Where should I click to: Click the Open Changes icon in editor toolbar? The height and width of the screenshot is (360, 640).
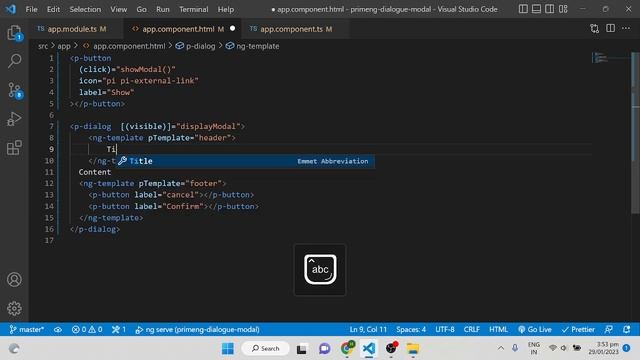(x=594, y=29)
